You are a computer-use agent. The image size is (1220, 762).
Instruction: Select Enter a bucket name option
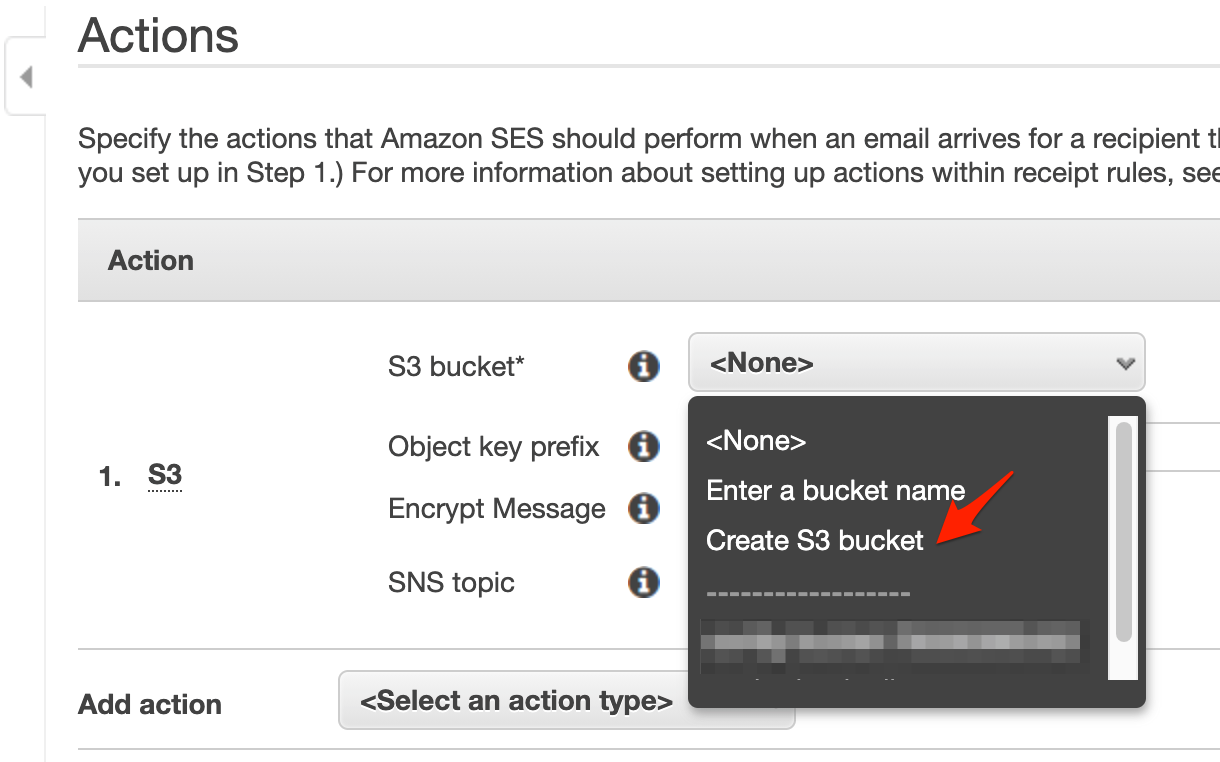(x=835, y=490)
